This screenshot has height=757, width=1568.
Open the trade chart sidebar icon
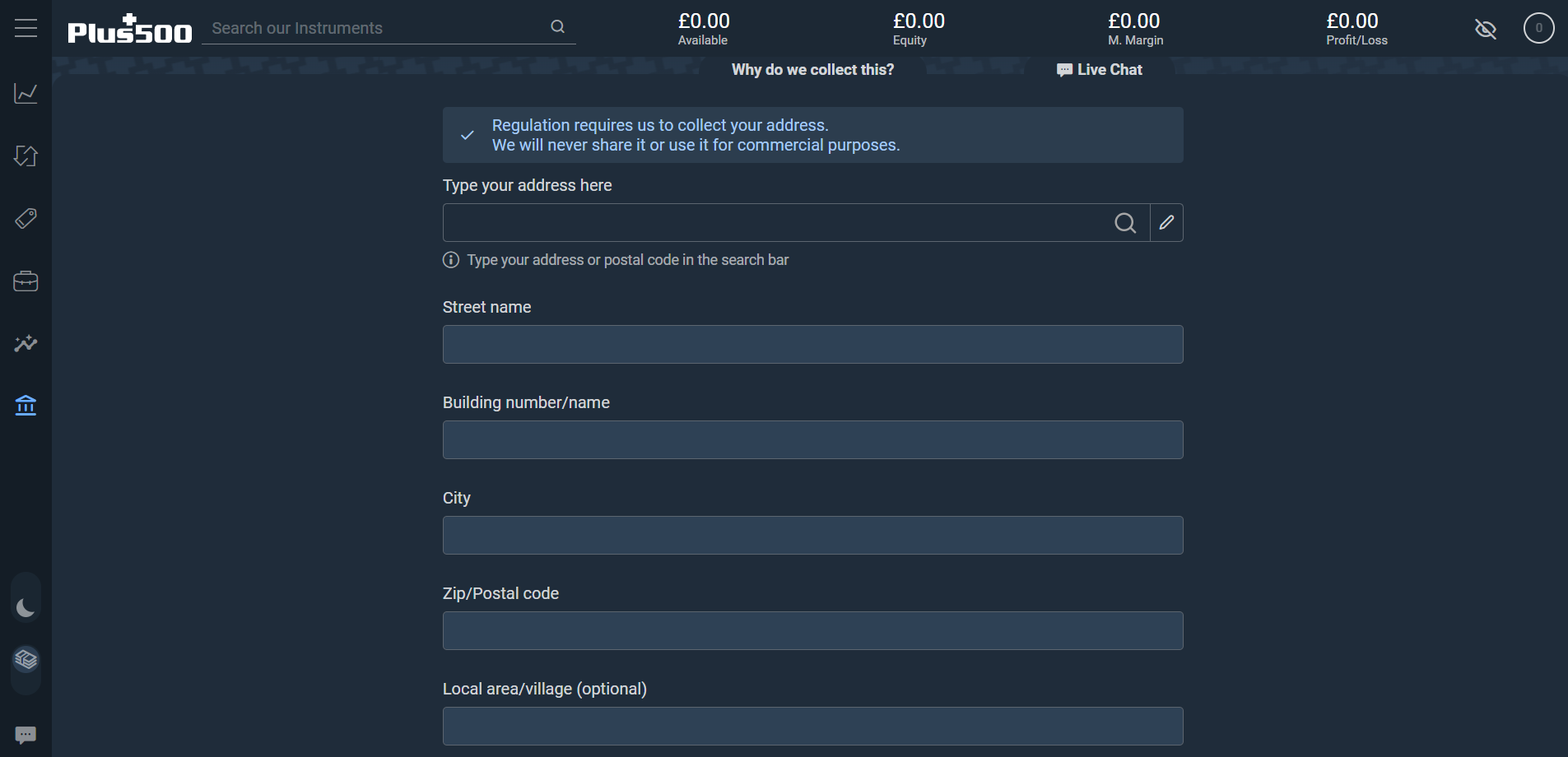[26, 93]
